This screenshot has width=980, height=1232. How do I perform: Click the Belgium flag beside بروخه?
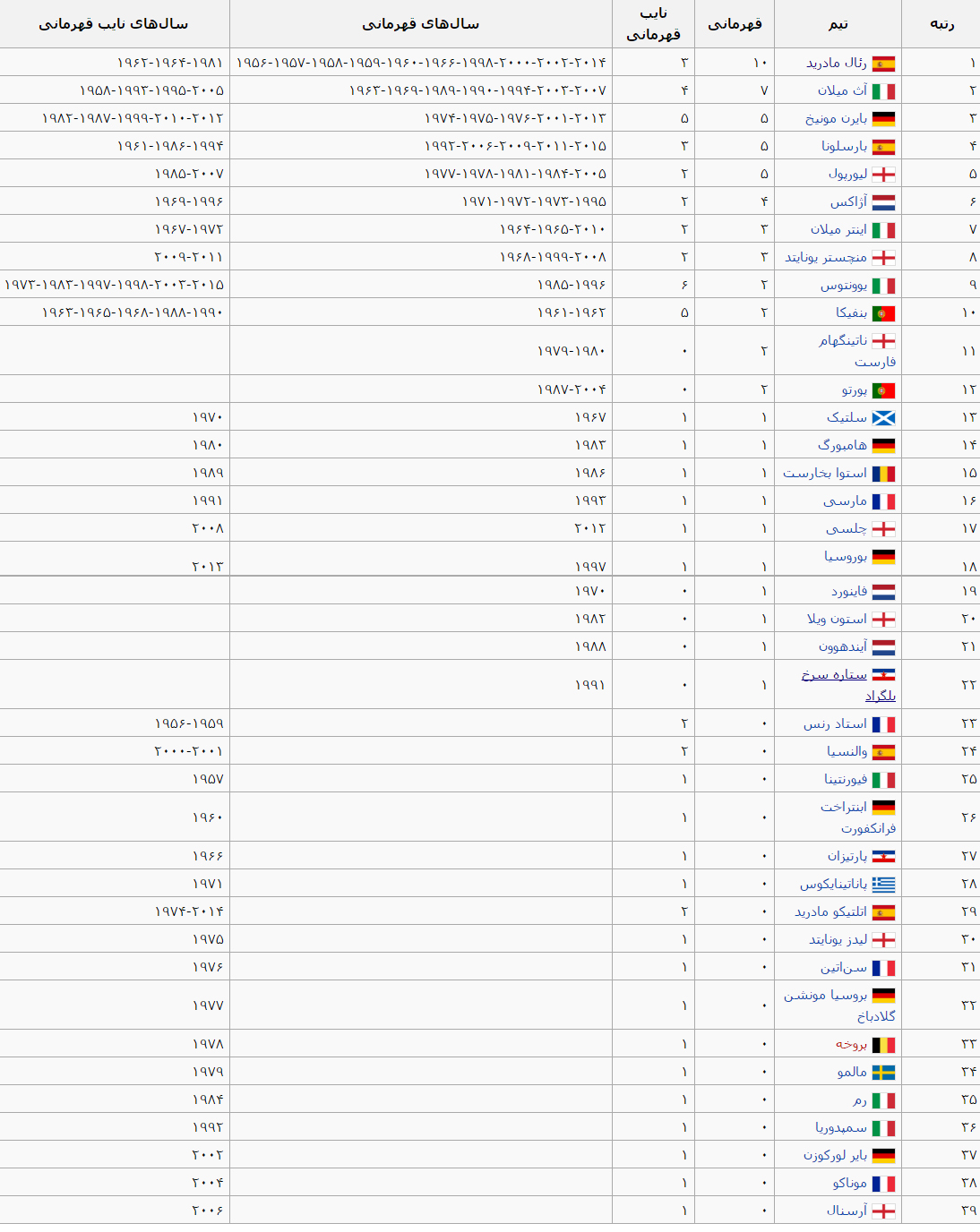pos(883,1045)
